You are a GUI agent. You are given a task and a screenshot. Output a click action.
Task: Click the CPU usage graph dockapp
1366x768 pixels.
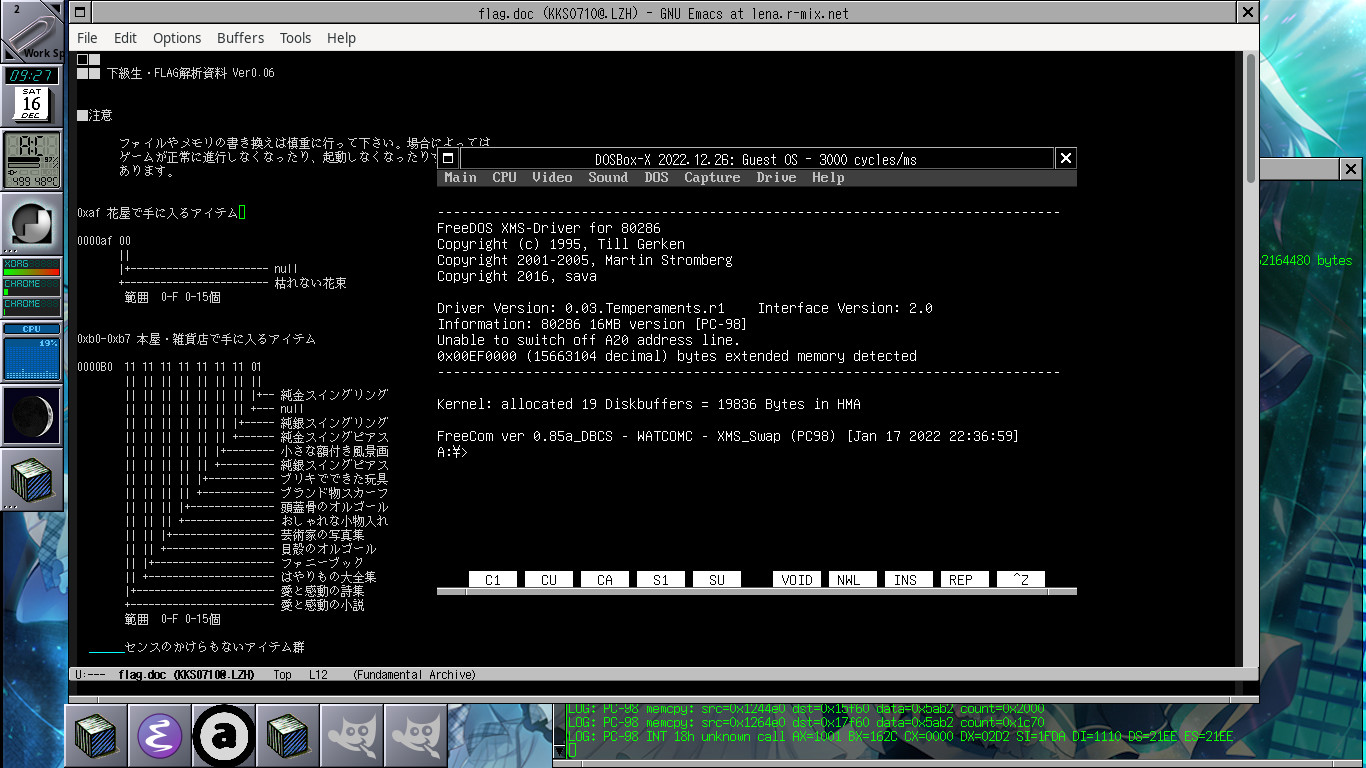[x=32, y=352]
